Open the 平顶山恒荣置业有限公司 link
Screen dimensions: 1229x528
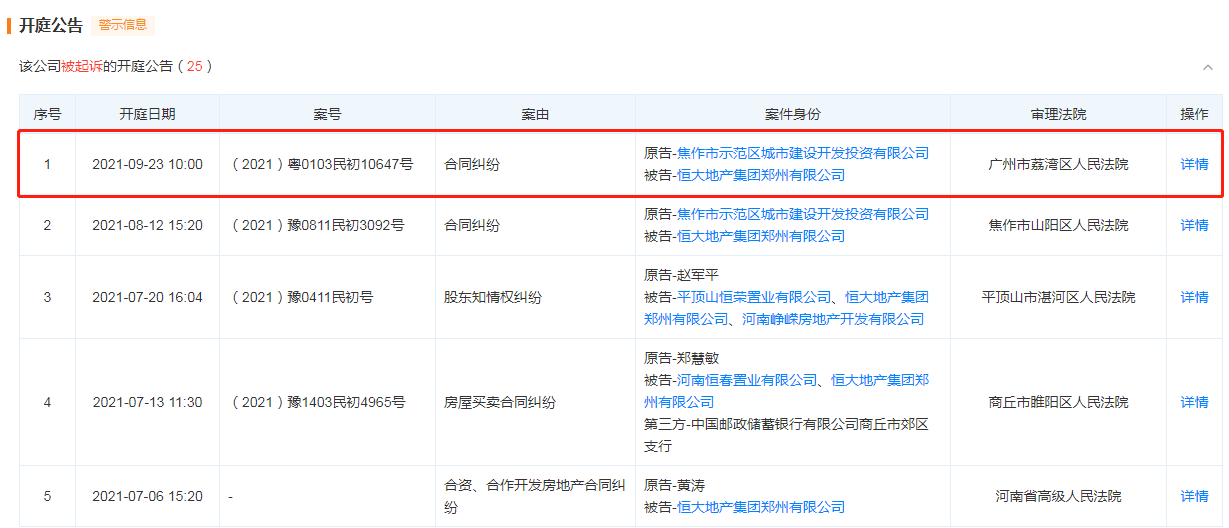click(754, 297)
